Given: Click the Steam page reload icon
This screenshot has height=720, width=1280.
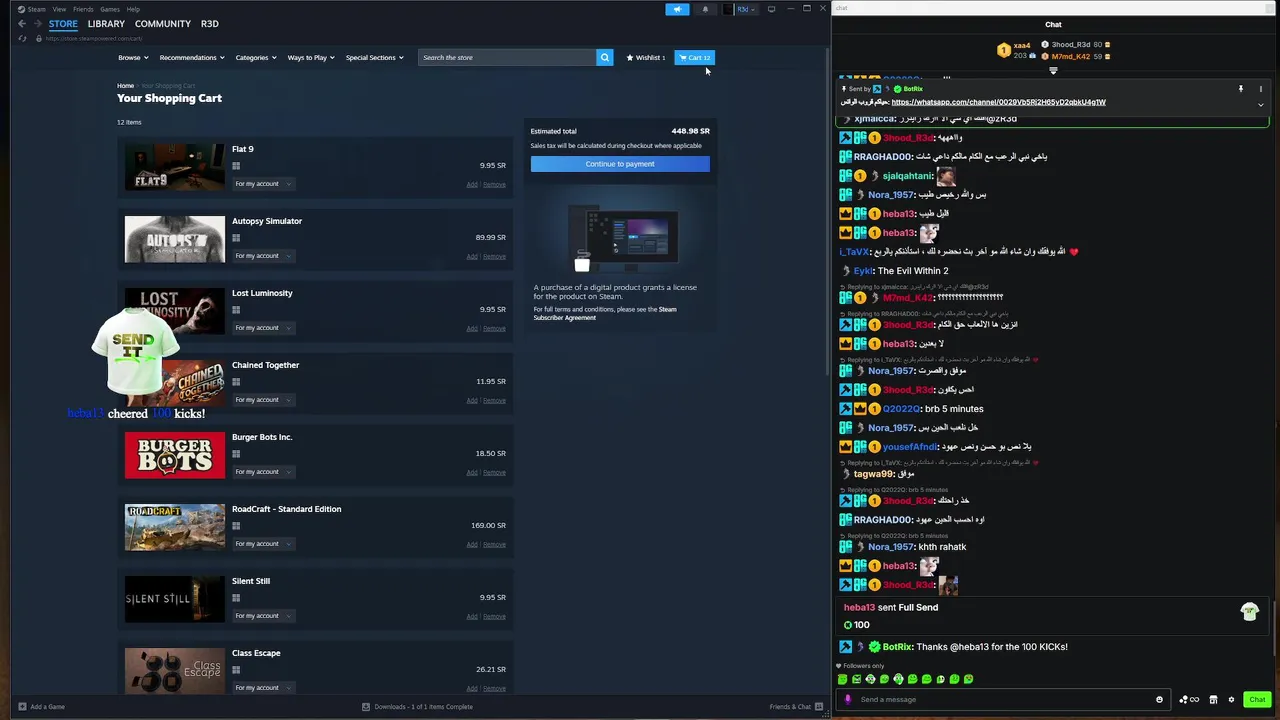Looking at the screenshot, I should pos(23,39).
